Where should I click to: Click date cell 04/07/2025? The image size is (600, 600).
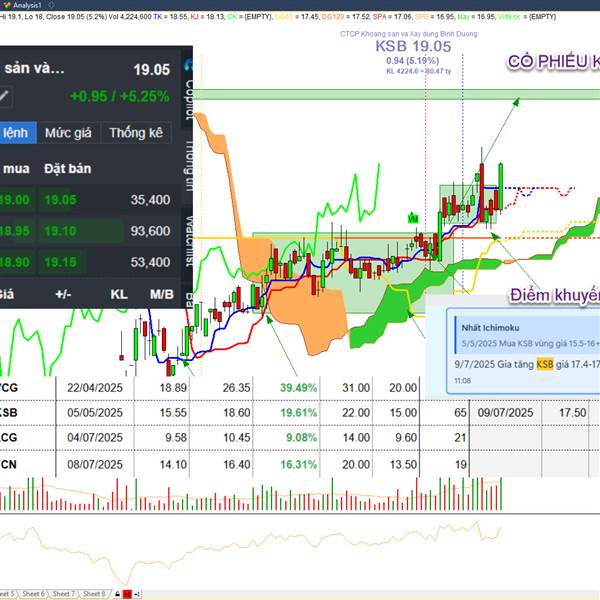click(x=95, y=437)
